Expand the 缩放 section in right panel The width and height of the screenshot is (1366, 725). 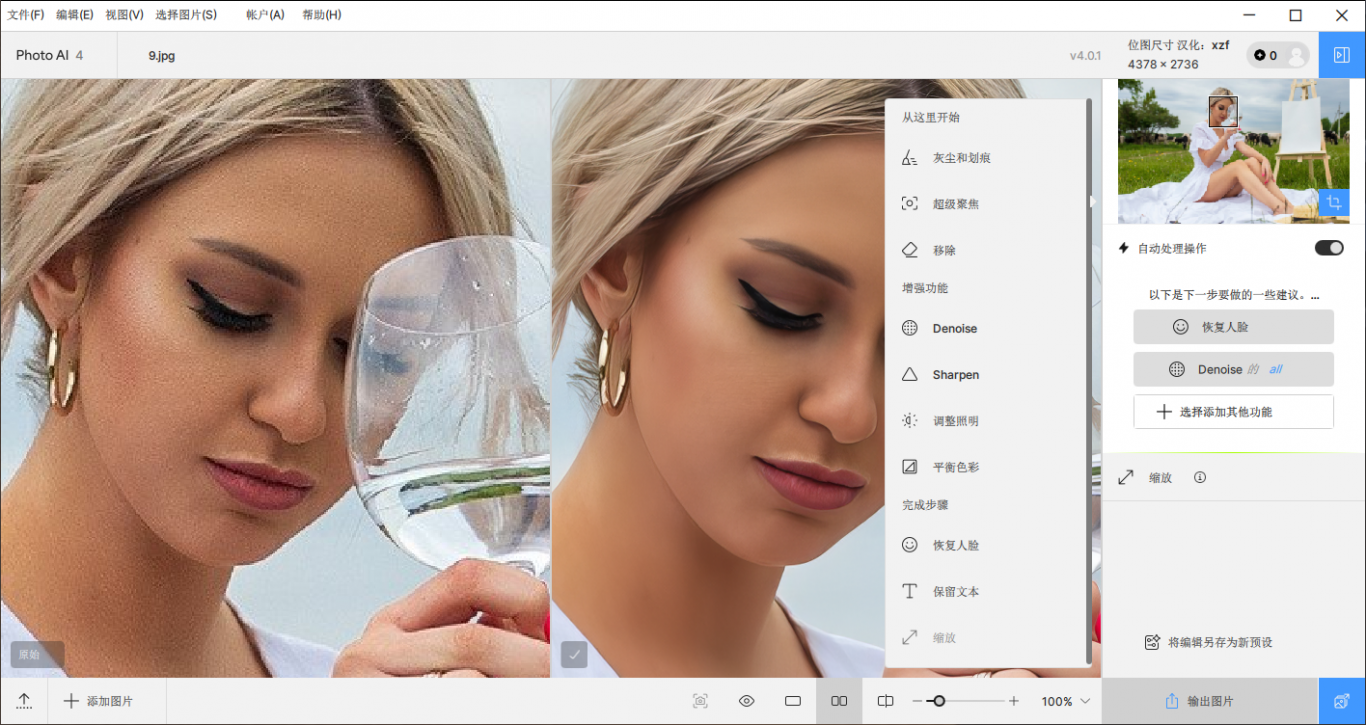pyautogui.click(x=1160, y=477)
